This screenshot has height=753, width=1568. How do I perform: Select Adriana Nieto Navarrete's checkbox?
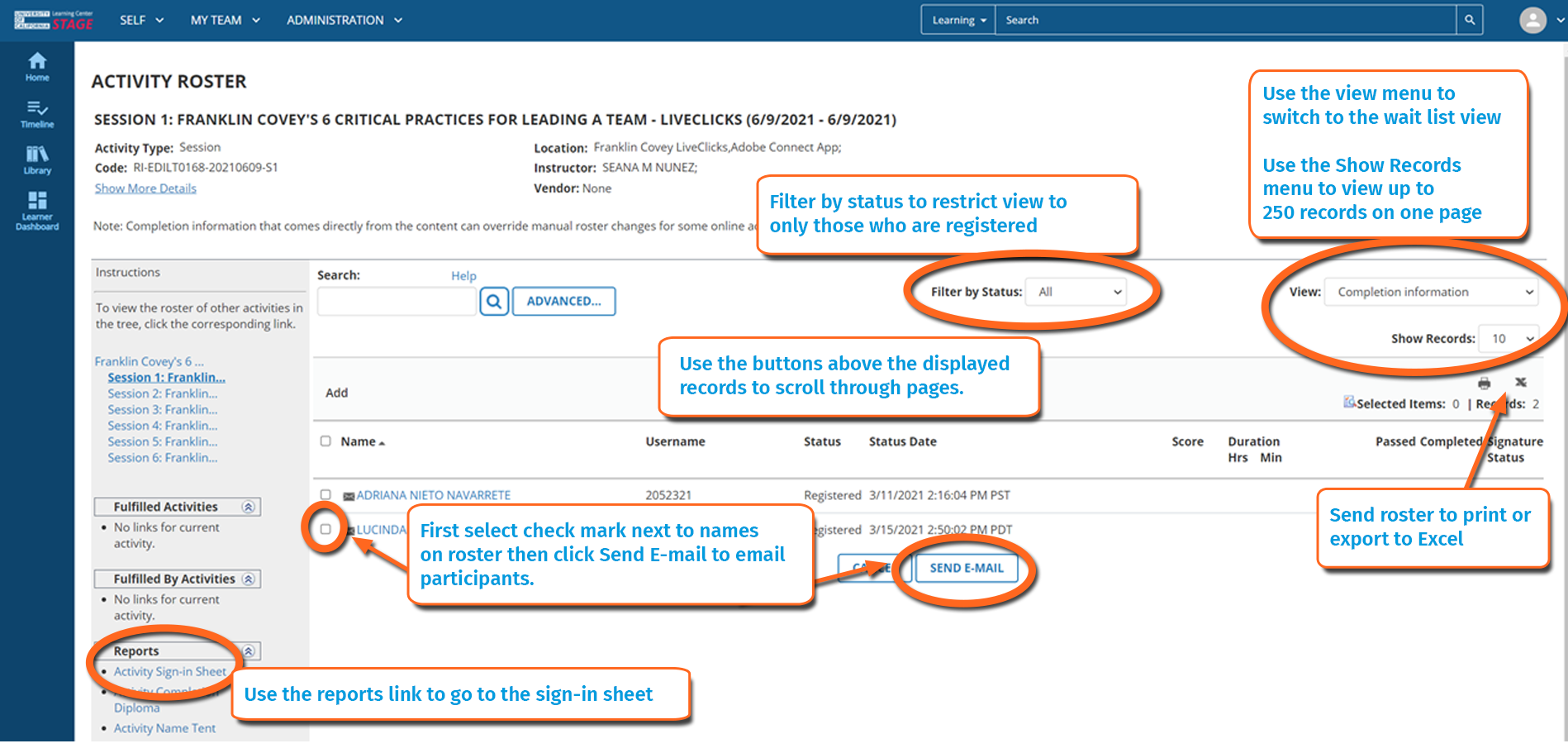point(325,495)
